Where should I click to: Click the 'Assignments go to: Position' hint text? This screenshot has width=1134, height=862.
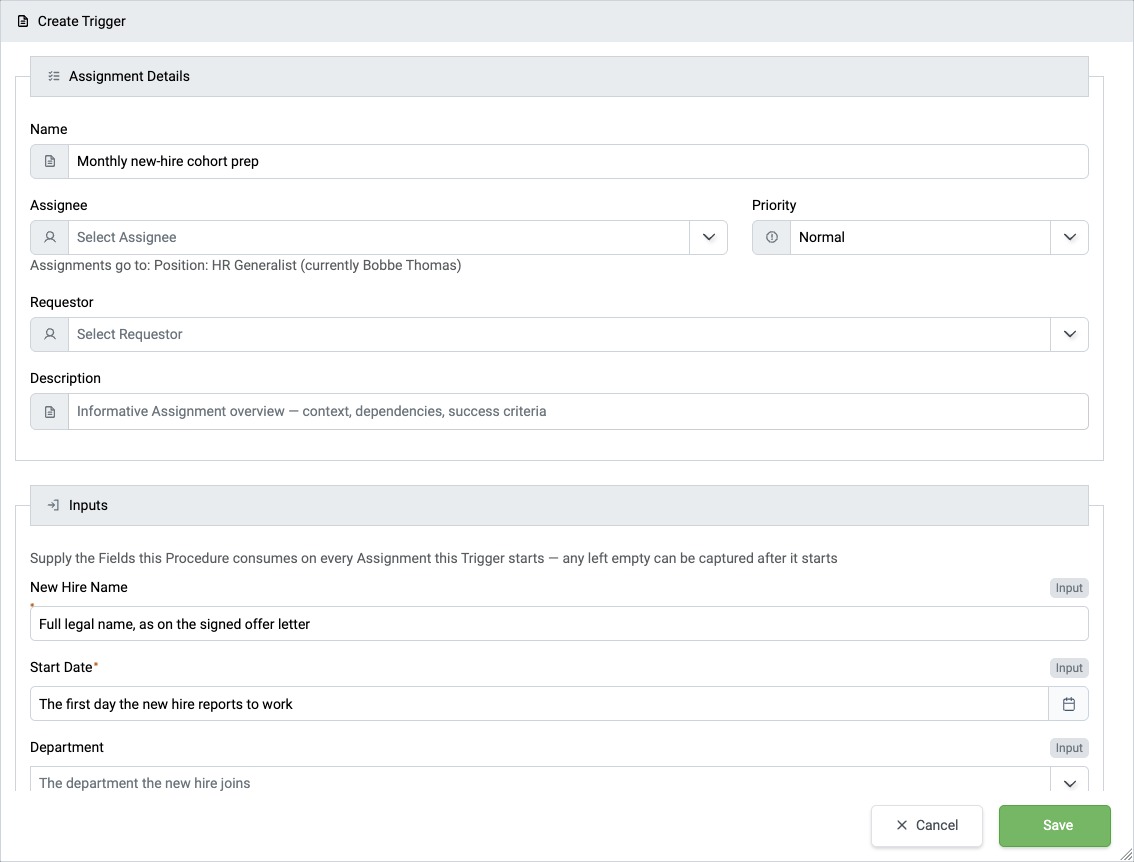pyautogui.click(x=245, y=265)
